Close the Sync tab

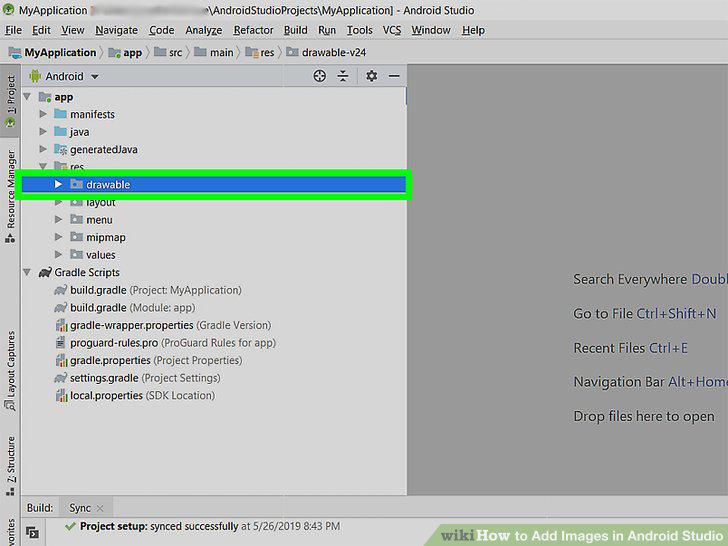pyautogui.click(x=100, y=508)
